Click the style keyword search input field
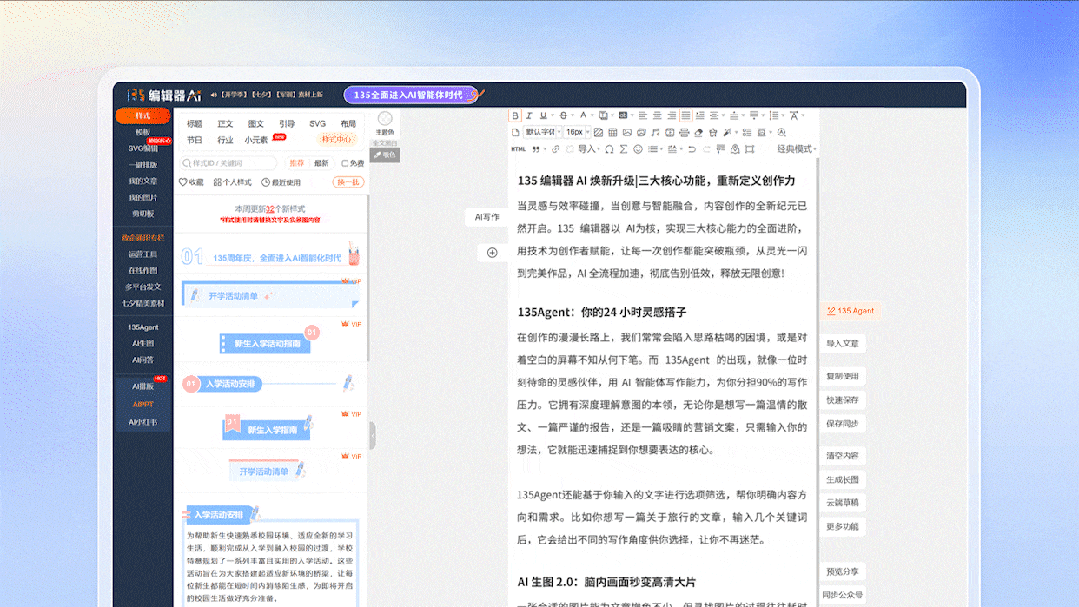 (228, 162)
